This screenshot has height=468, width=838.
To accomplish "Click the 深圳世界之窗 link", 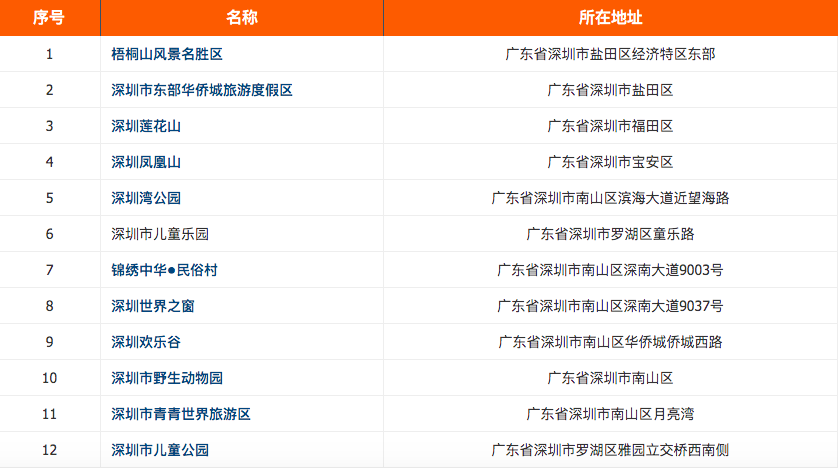I will (x=153, y=306).
